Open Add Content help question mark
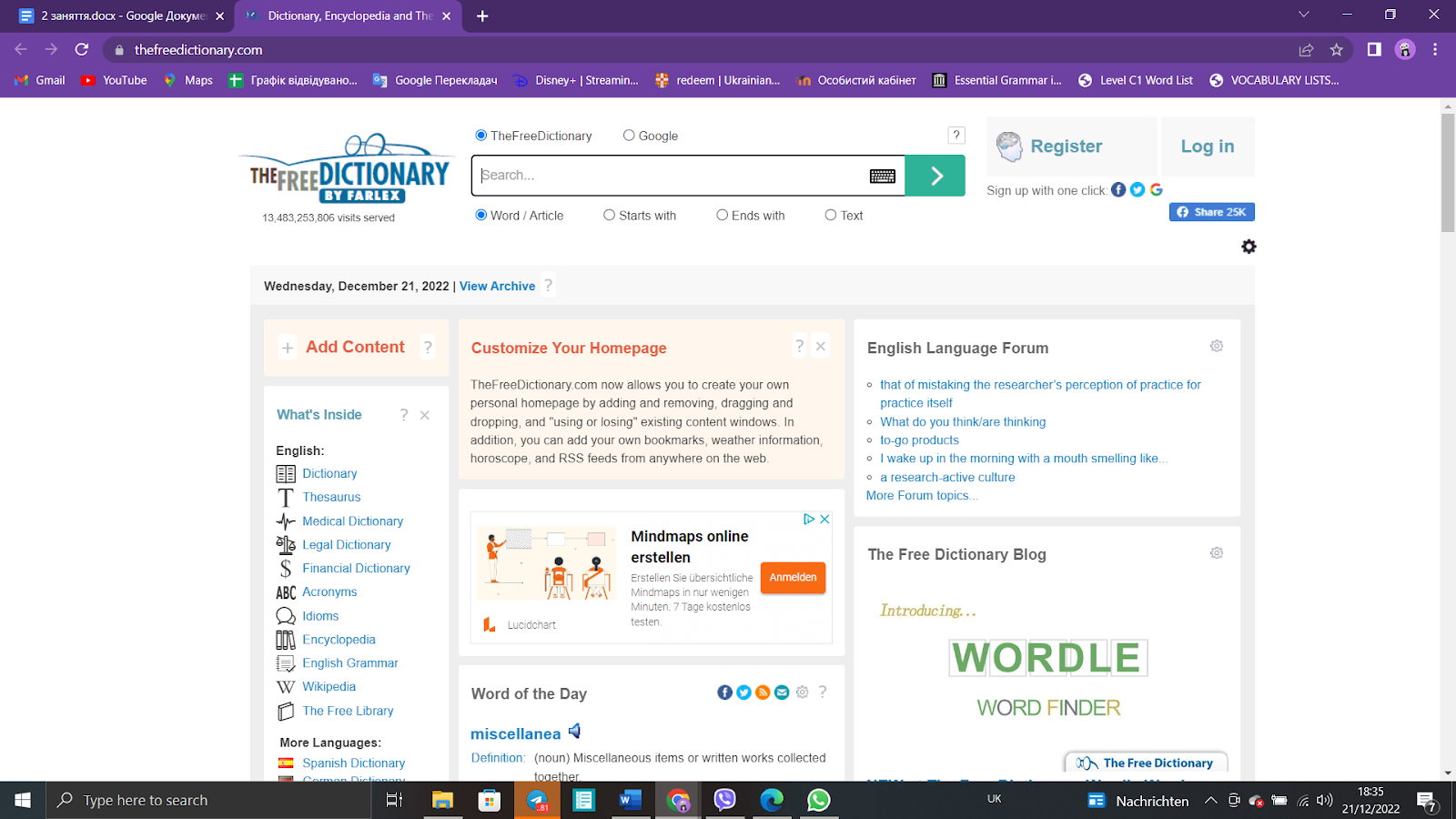The width and height of the screenshot is (1456, 819). coord(428,347)
